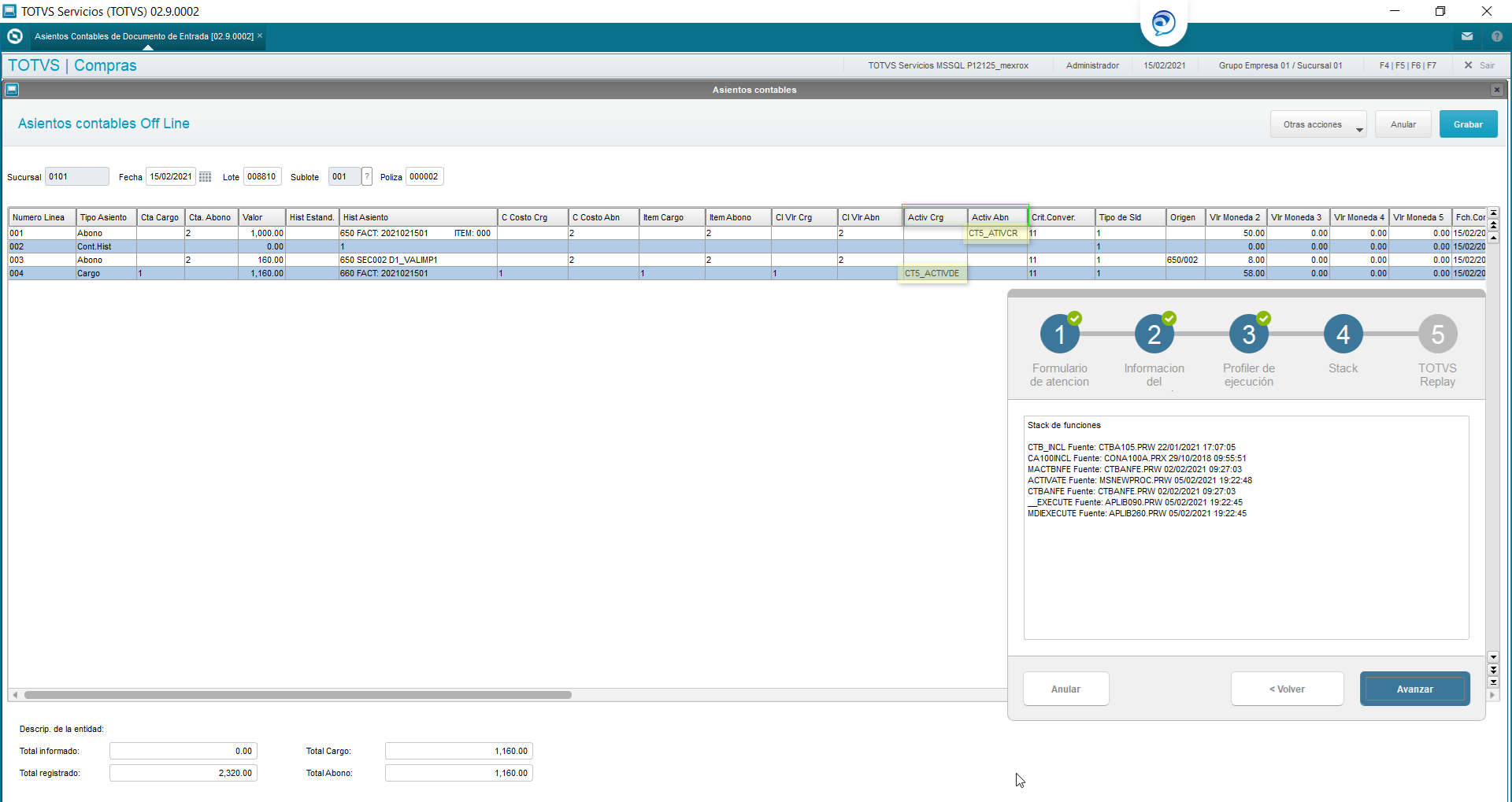Click the Total informado field
The width and height of the screenshot is (1512, 802).
click(183, 751)
